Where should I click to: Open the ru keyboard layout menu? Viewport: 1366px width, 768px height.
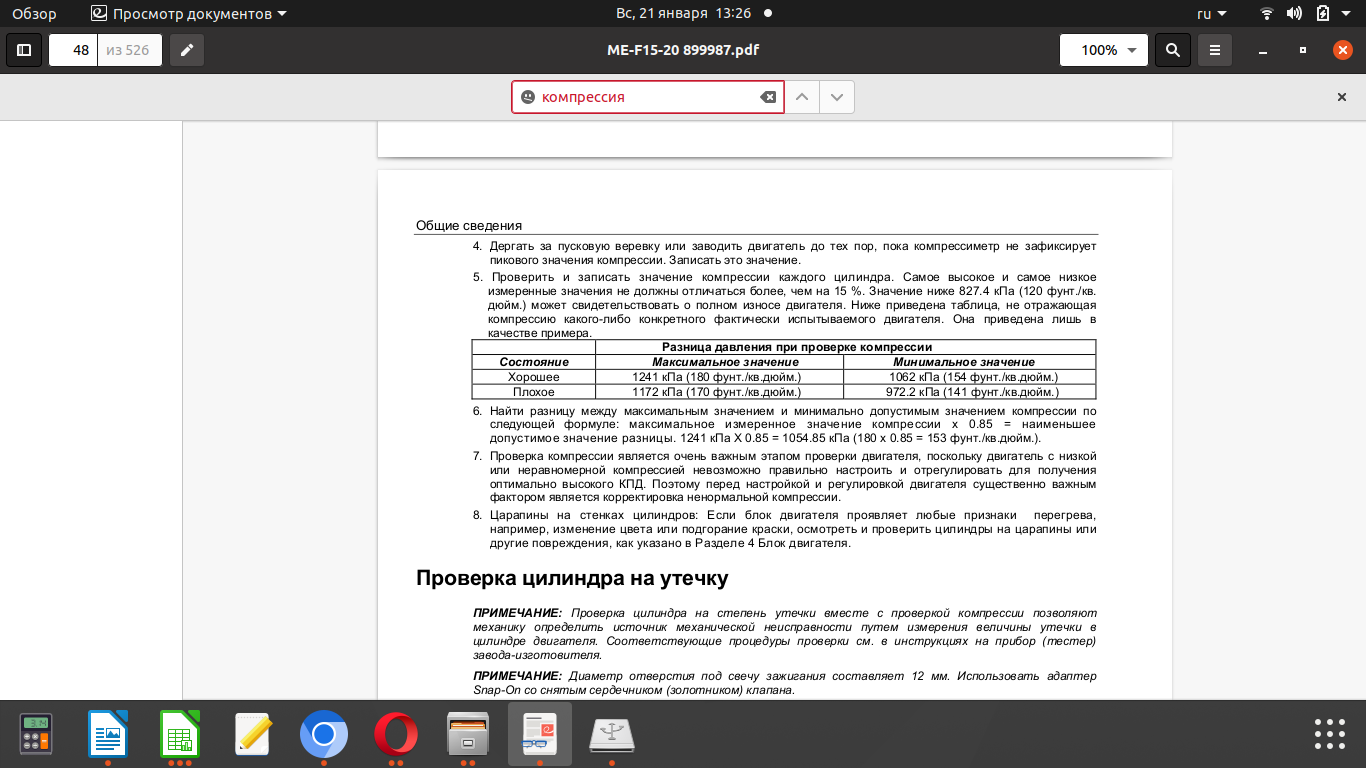tap(1210, 14)
